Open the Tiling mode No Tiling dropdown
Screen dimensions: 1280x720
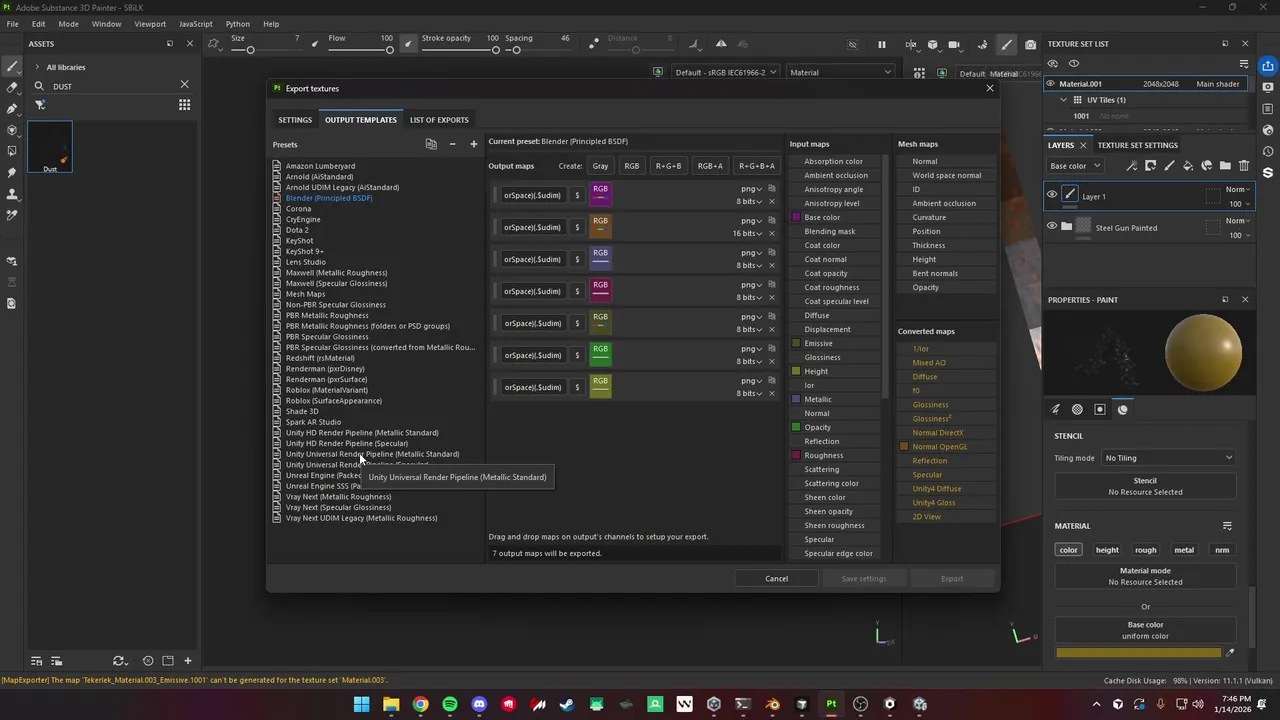tap(1168, 458)
